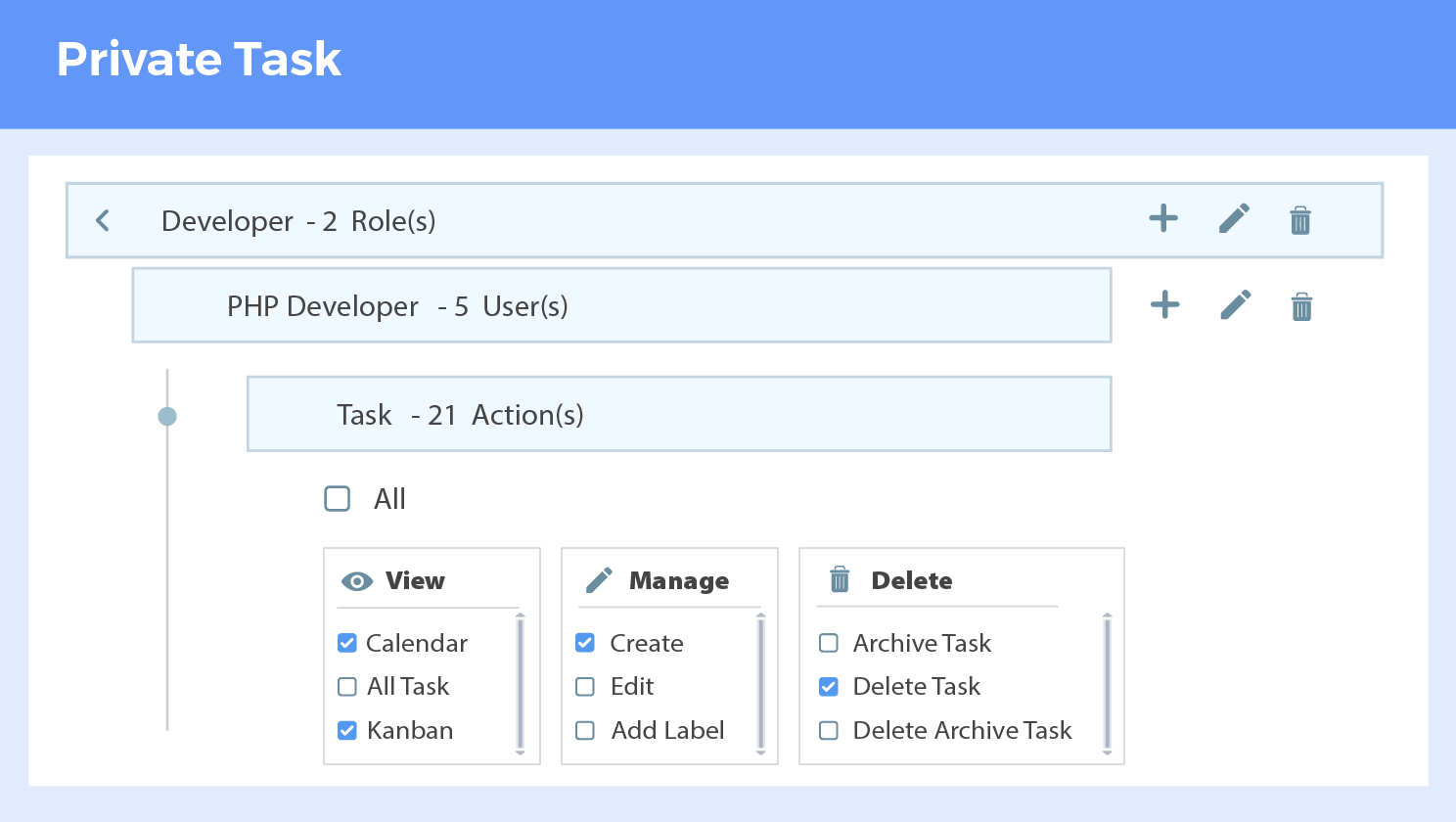Click the trash icon for Developer role

pyautogui.click(x=1300, y=220)
